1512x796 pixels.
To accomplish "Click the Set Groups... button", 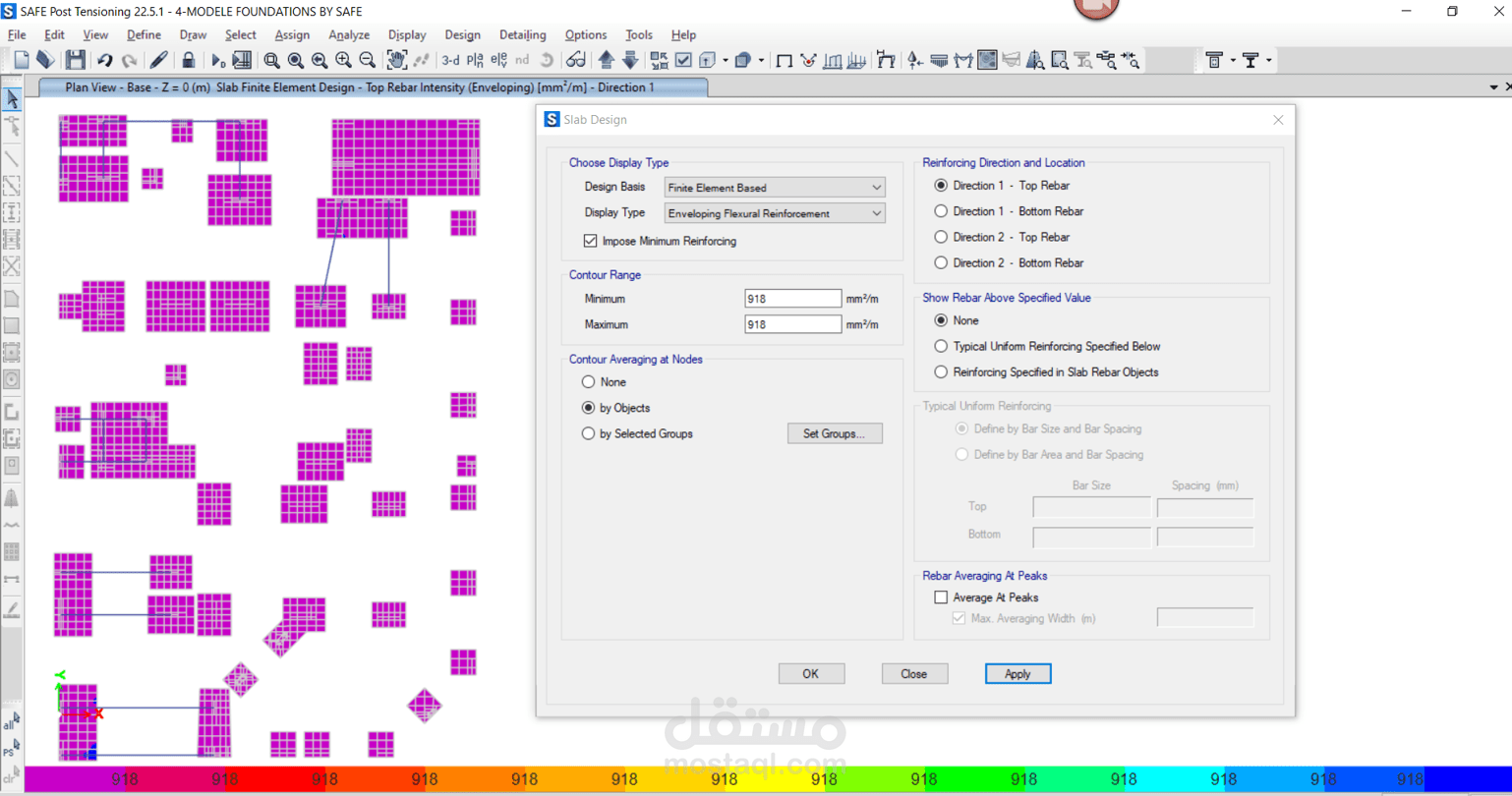I will [835, 433].
